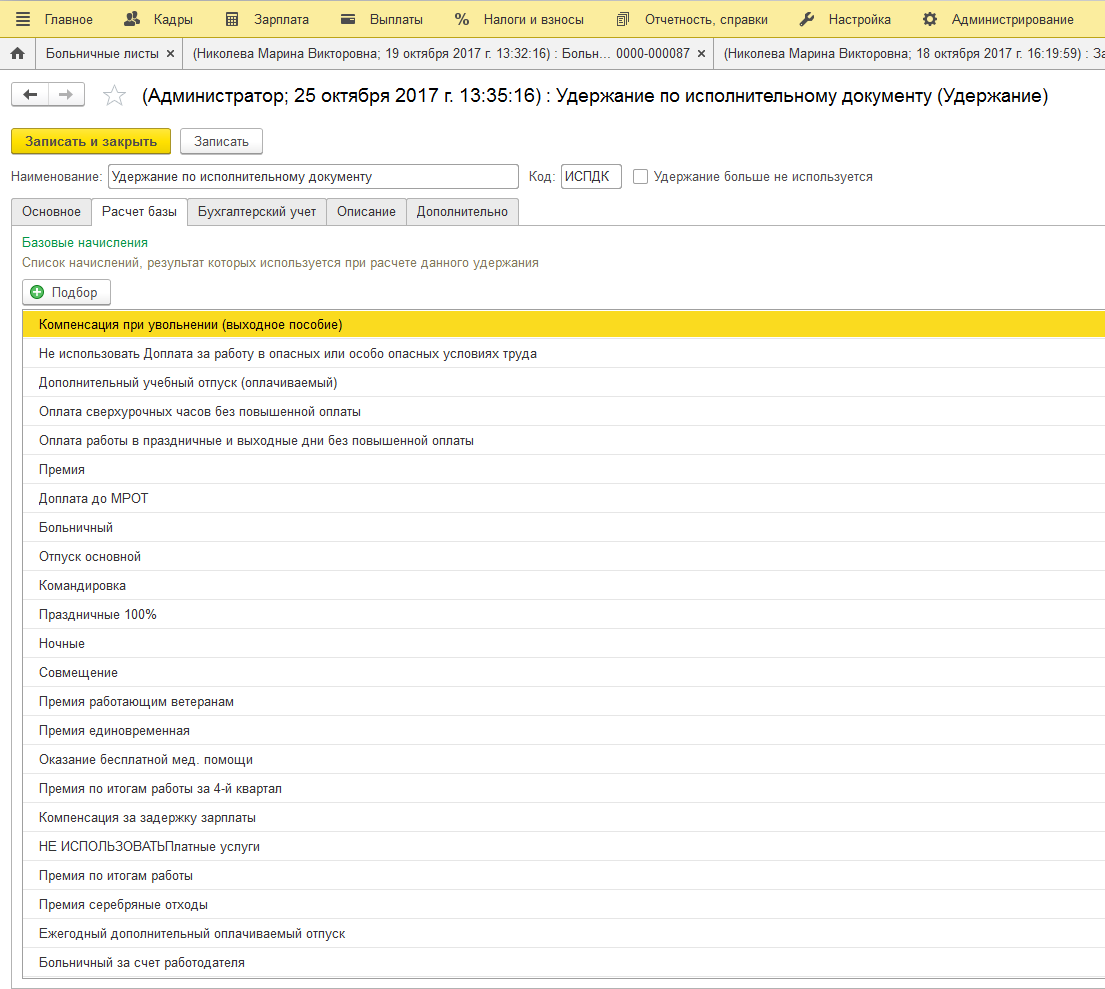Close the Больничные листы tab
Image resolution: width=1105 pixels, height=989 pixels.
[170, 54]
